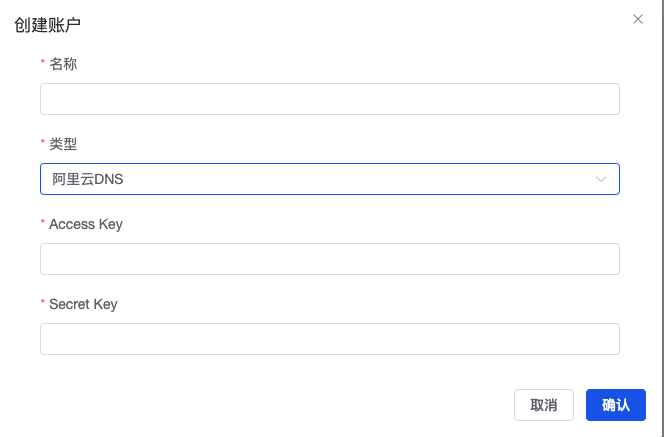664x437 pixels.
Task: Focus the Secret Key text box
Action: tap(329, 339)
